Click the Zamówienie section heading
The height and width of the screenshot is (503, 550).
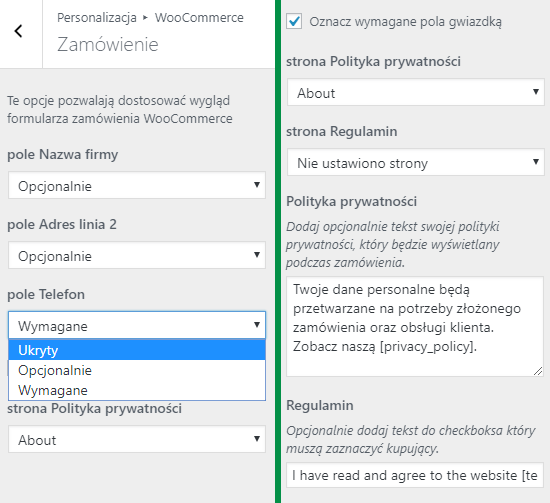[108, 45]
